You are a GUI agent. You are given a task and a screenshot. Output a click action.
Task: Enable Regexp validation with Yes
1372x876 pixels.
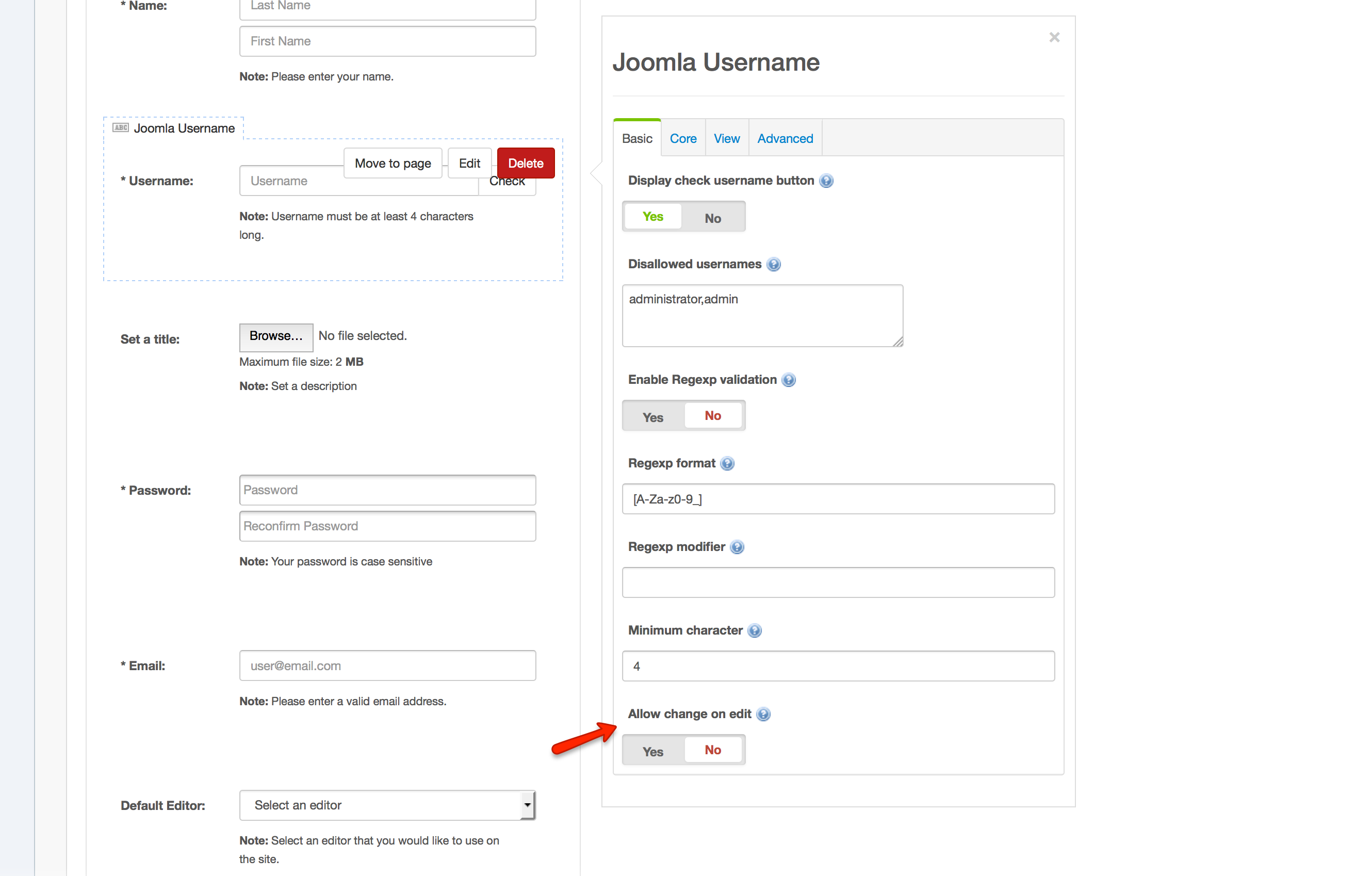pos(653,417)
